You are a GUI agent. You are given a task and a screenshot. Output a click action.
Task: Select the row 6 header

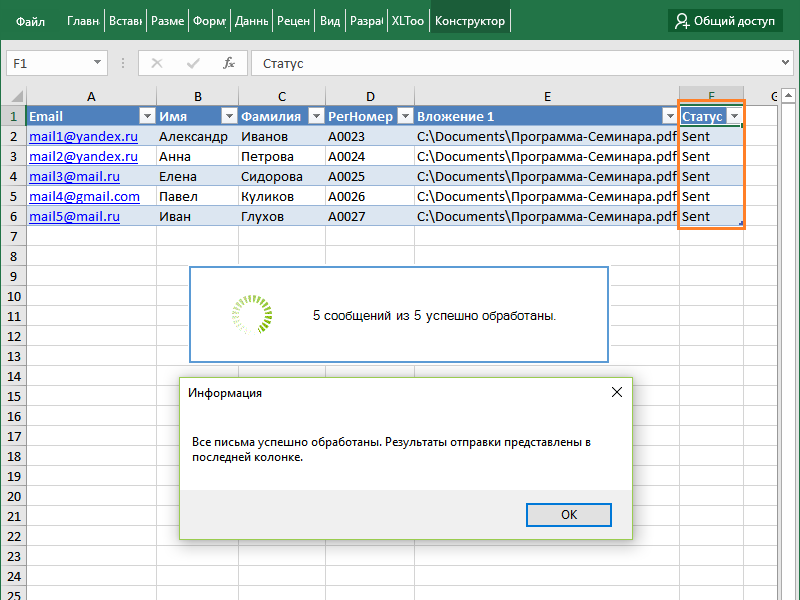[13, 216]
